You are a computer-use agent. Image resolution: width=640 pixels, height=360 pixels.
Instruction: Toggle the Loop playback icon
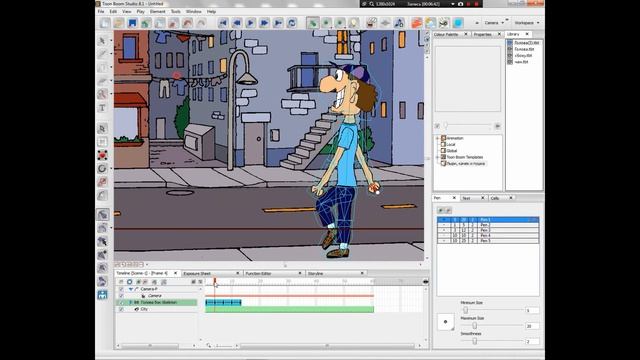[x=291, y=23]
